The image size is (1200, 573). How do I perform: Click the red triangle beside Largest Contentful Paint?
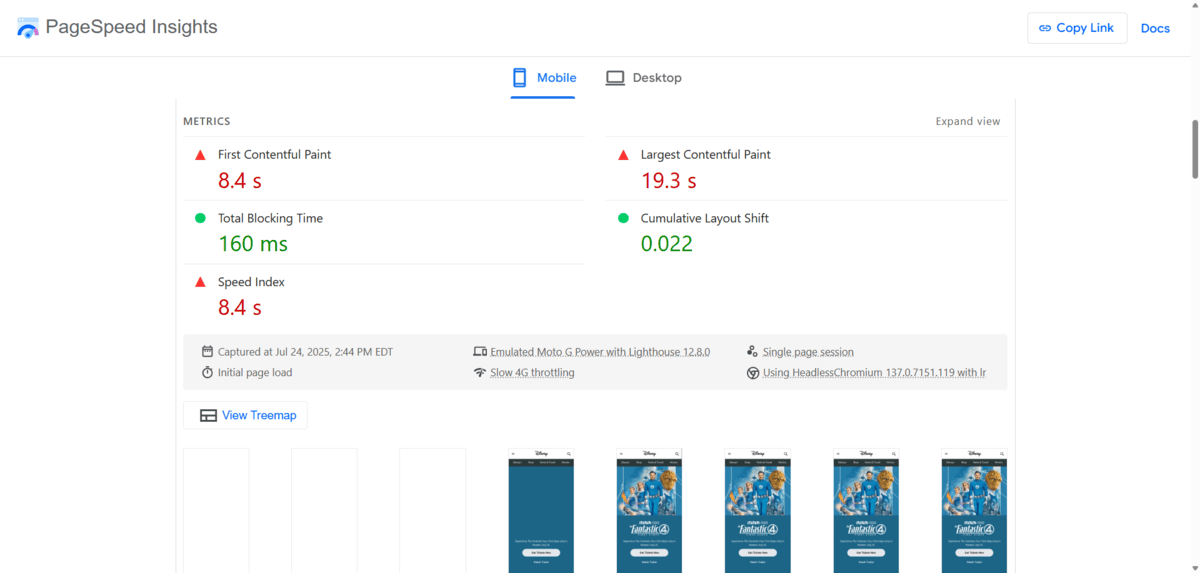click(x=623, y=154)
